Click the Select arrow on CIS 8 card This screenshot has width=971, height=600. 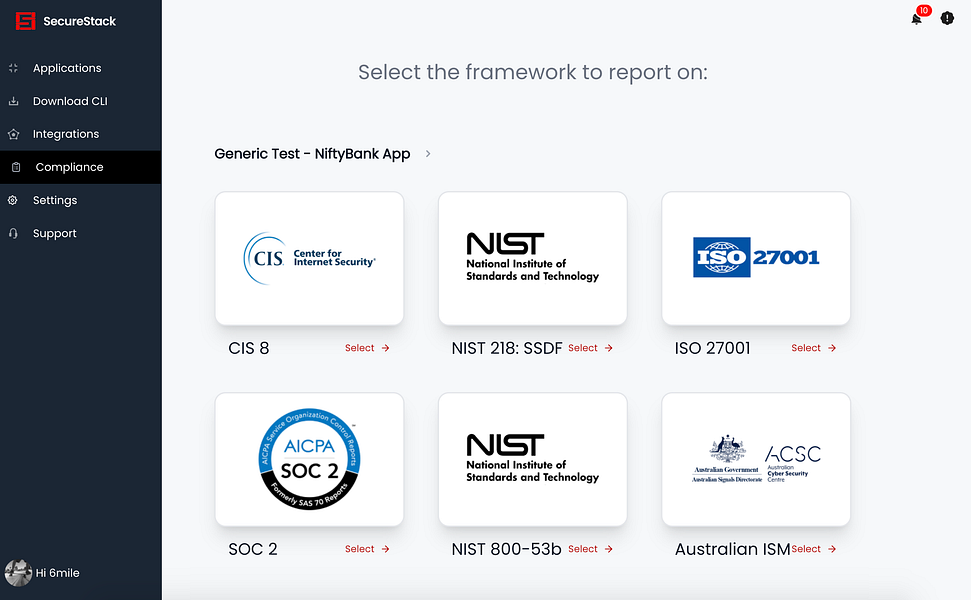[367, 348]
